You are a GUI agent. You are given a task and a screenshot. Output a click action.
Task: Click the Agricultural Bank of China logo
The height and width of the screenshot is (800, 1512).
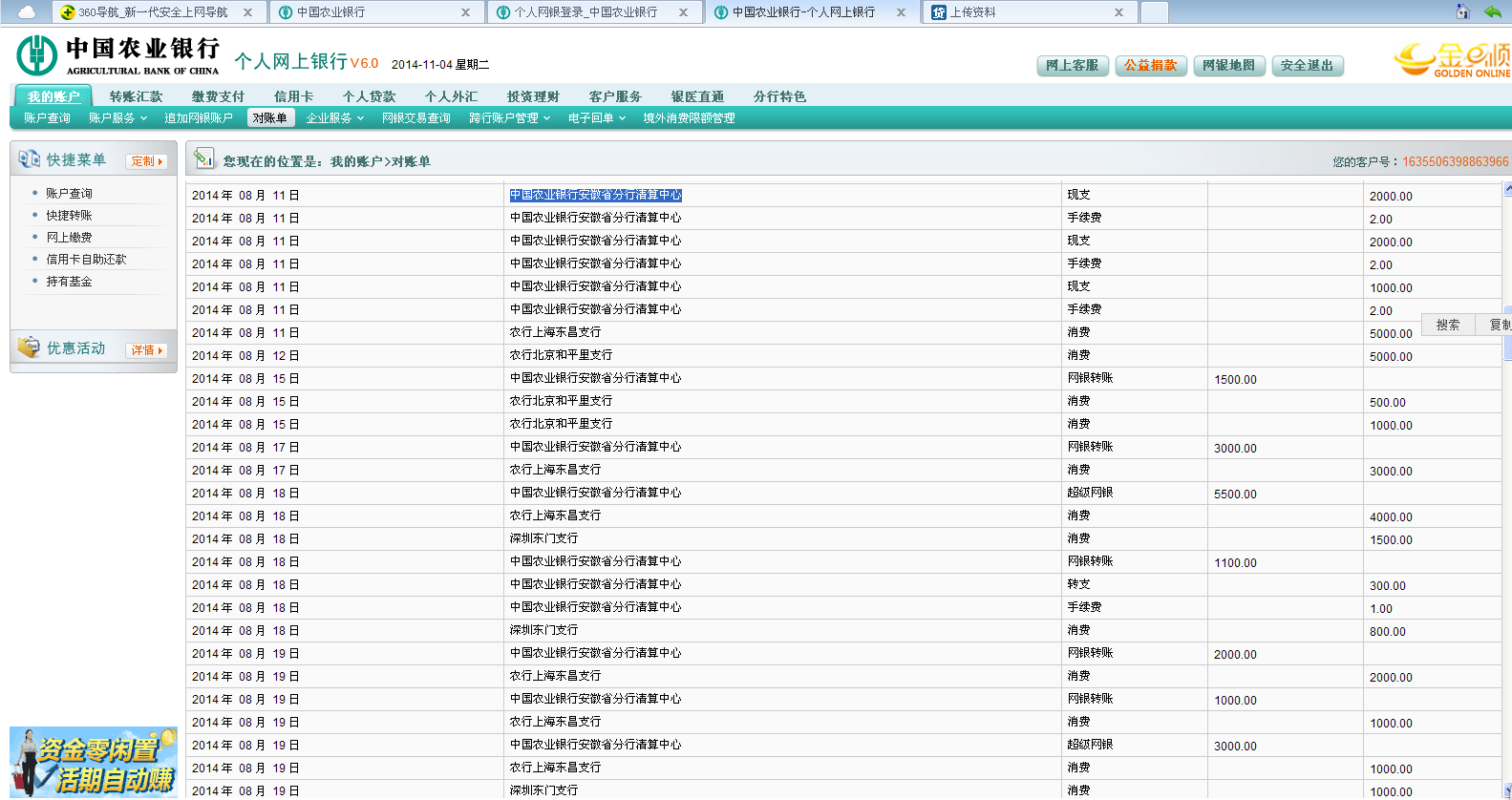pyautogui.click(x=36, y=55)
